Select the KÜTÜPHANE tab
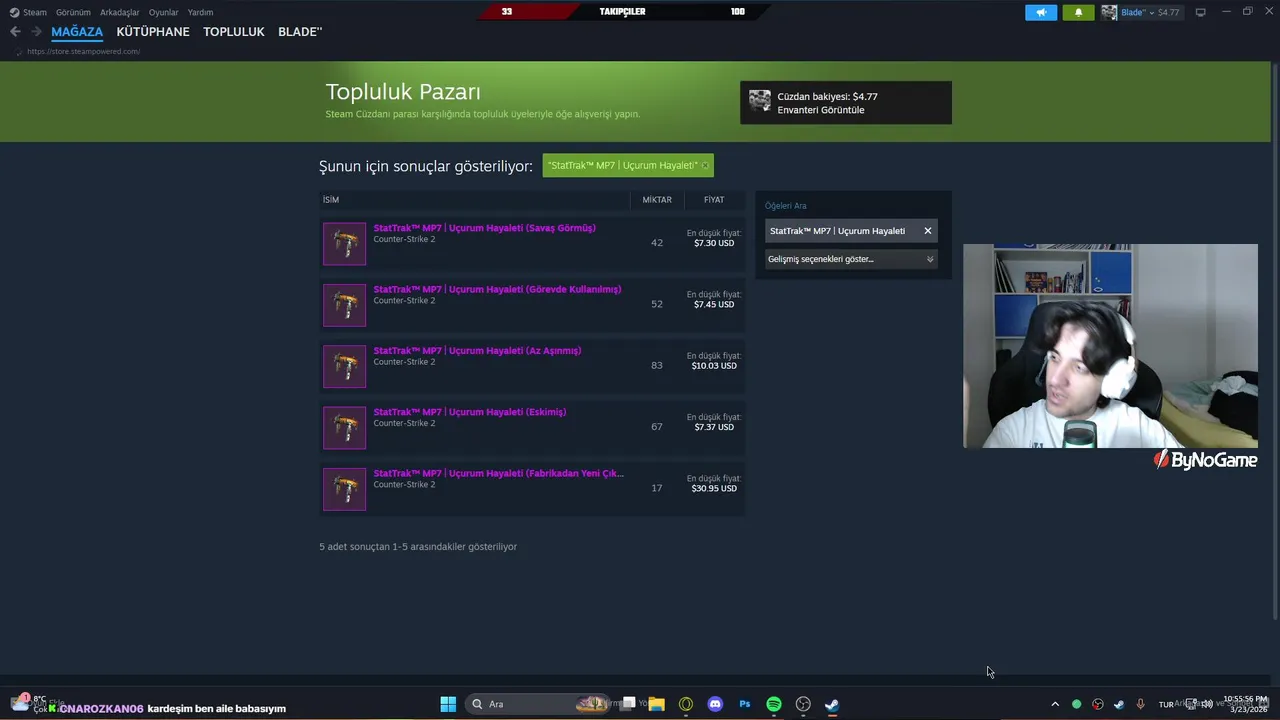This screenshot has width=1280, height=720. [153, 32]
